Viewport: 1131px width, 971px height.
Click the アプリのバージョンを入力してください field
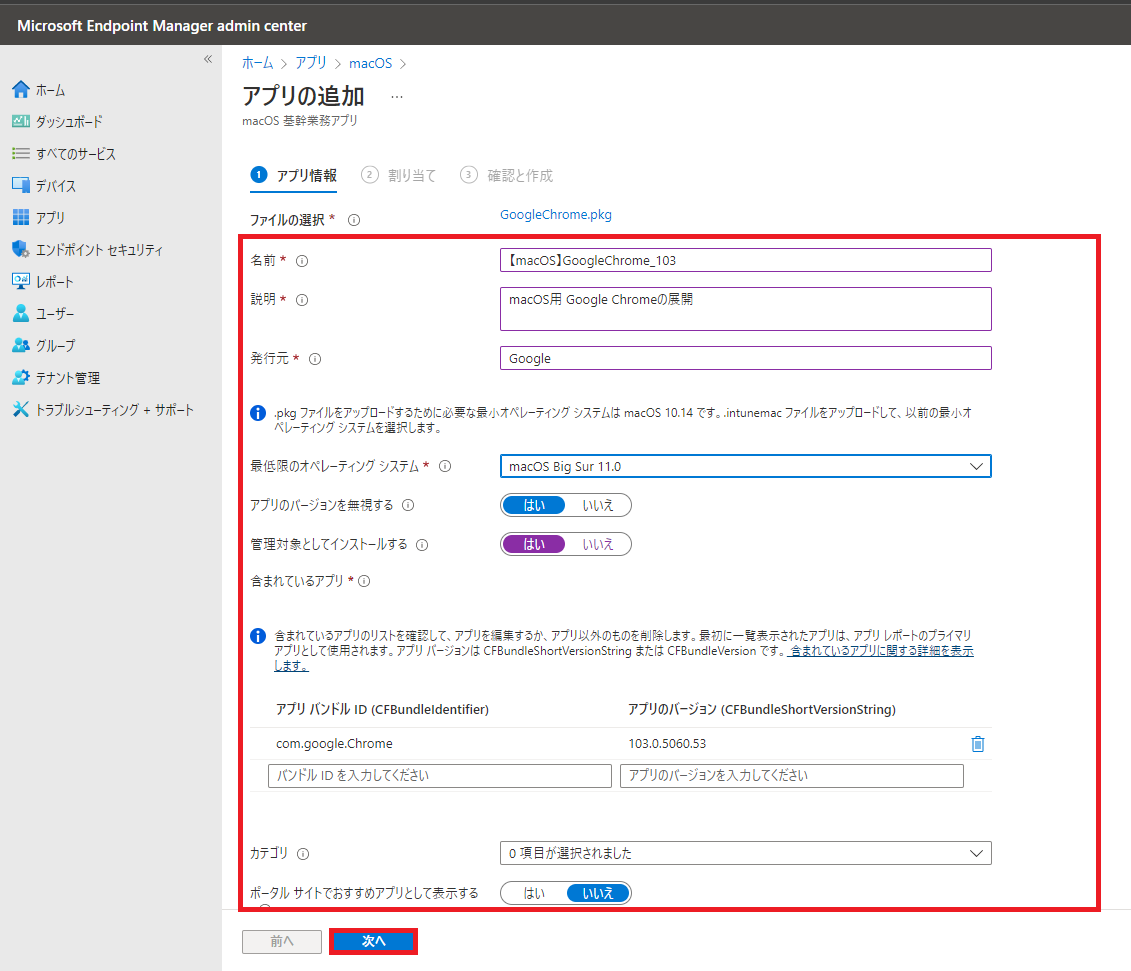tap(792, 776)
